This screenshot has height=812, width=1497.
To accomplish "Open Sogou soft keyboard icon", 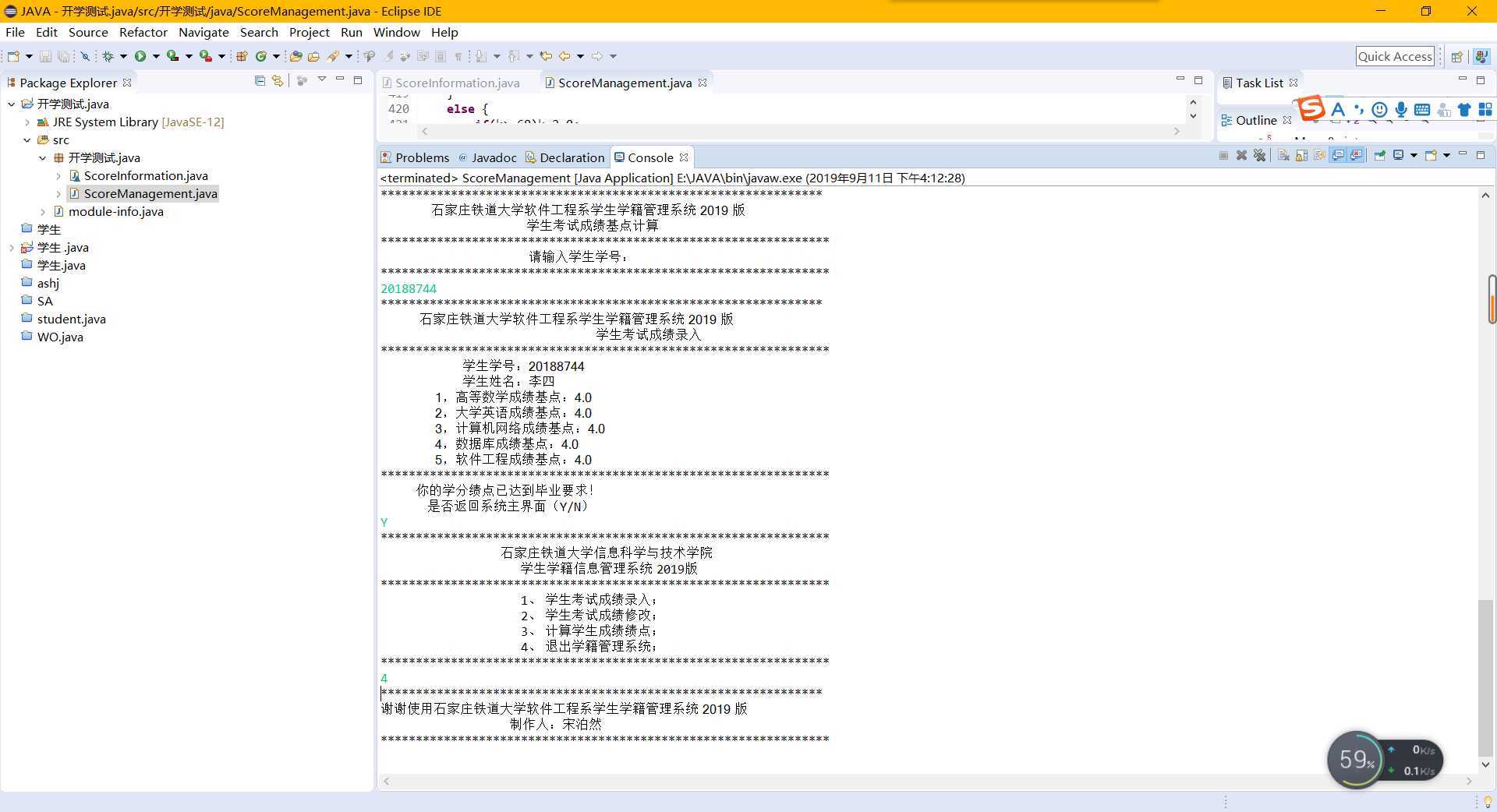I will click(1422, 109).
